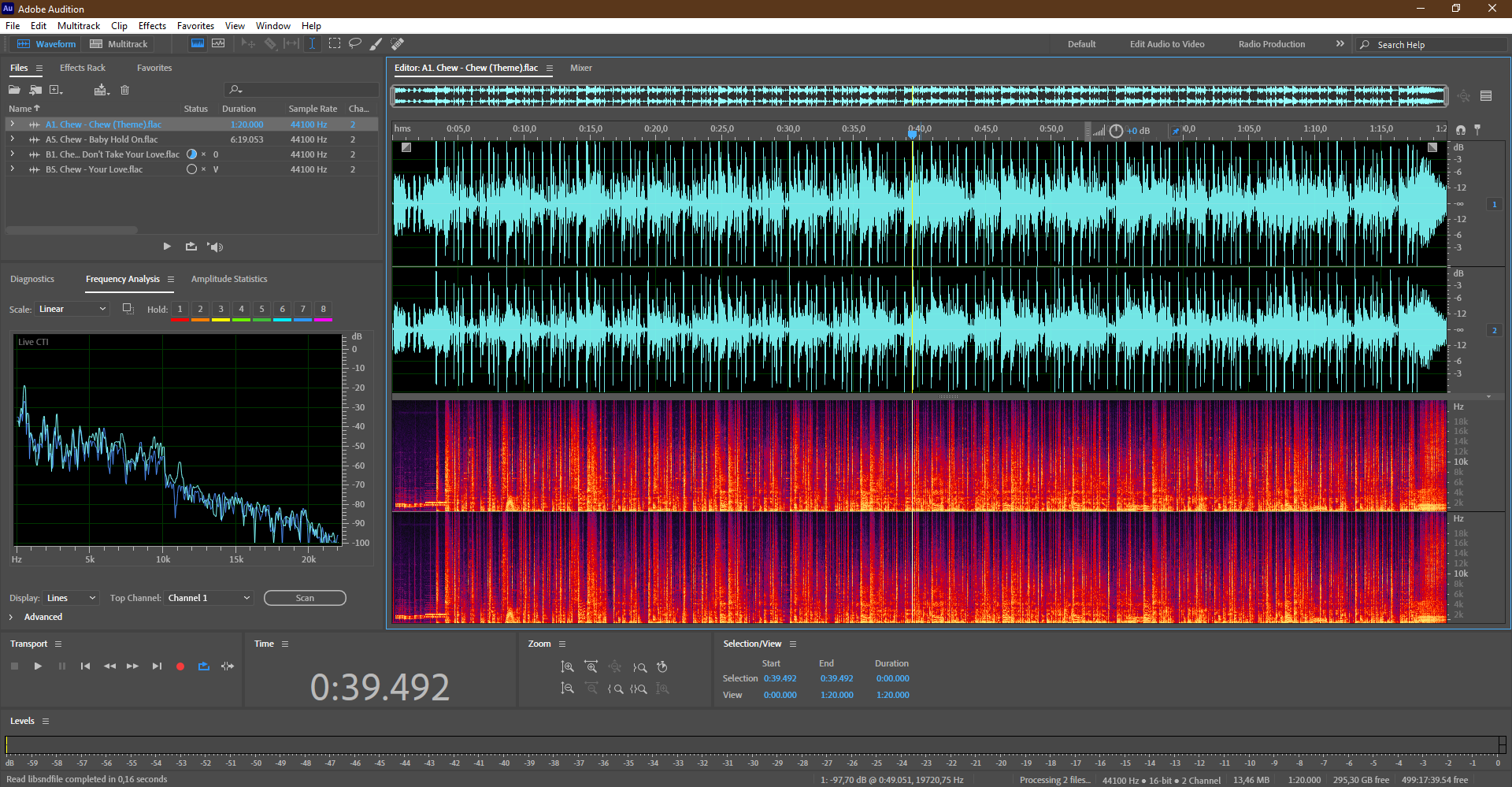
Task: Select Edit Audio to Video workspace
Action: 1167,44
